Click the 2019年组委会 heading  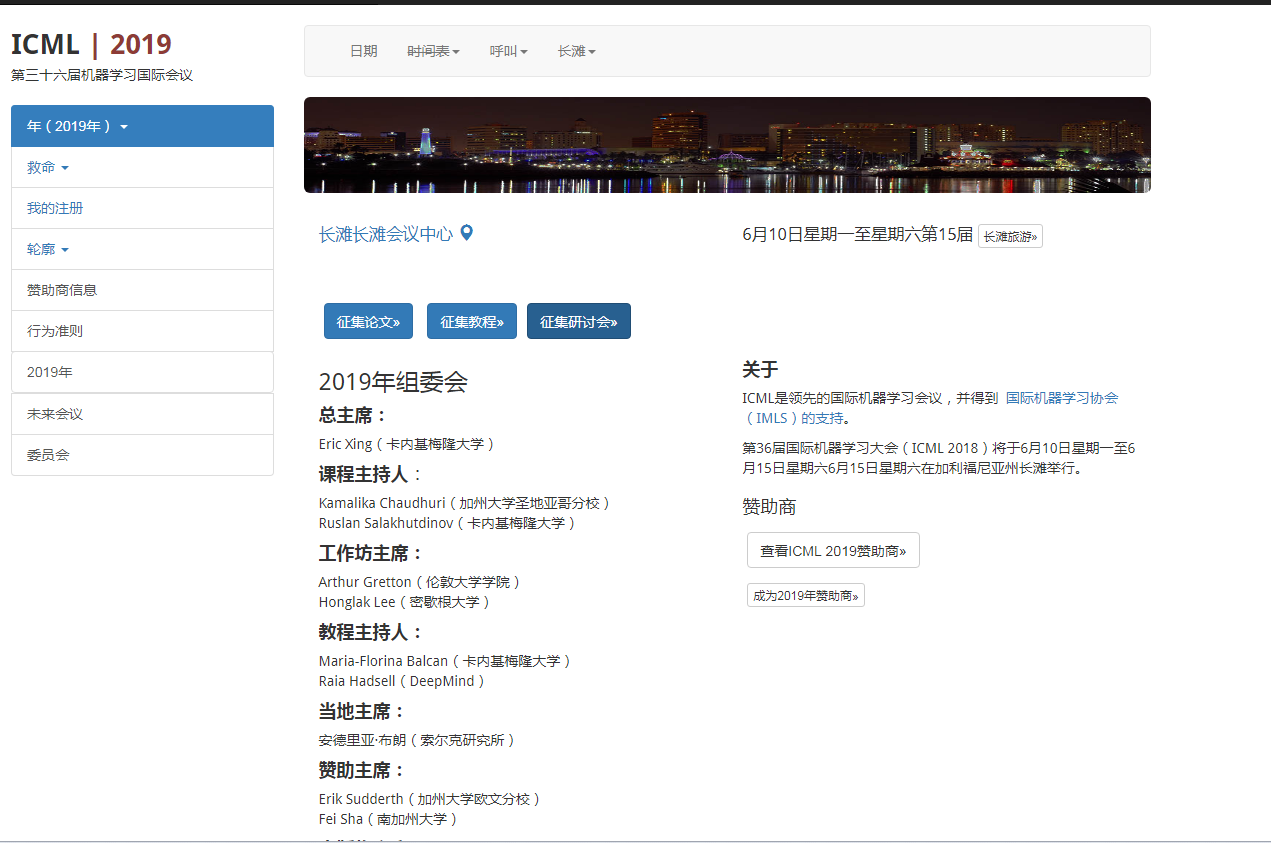pos(393,382)
